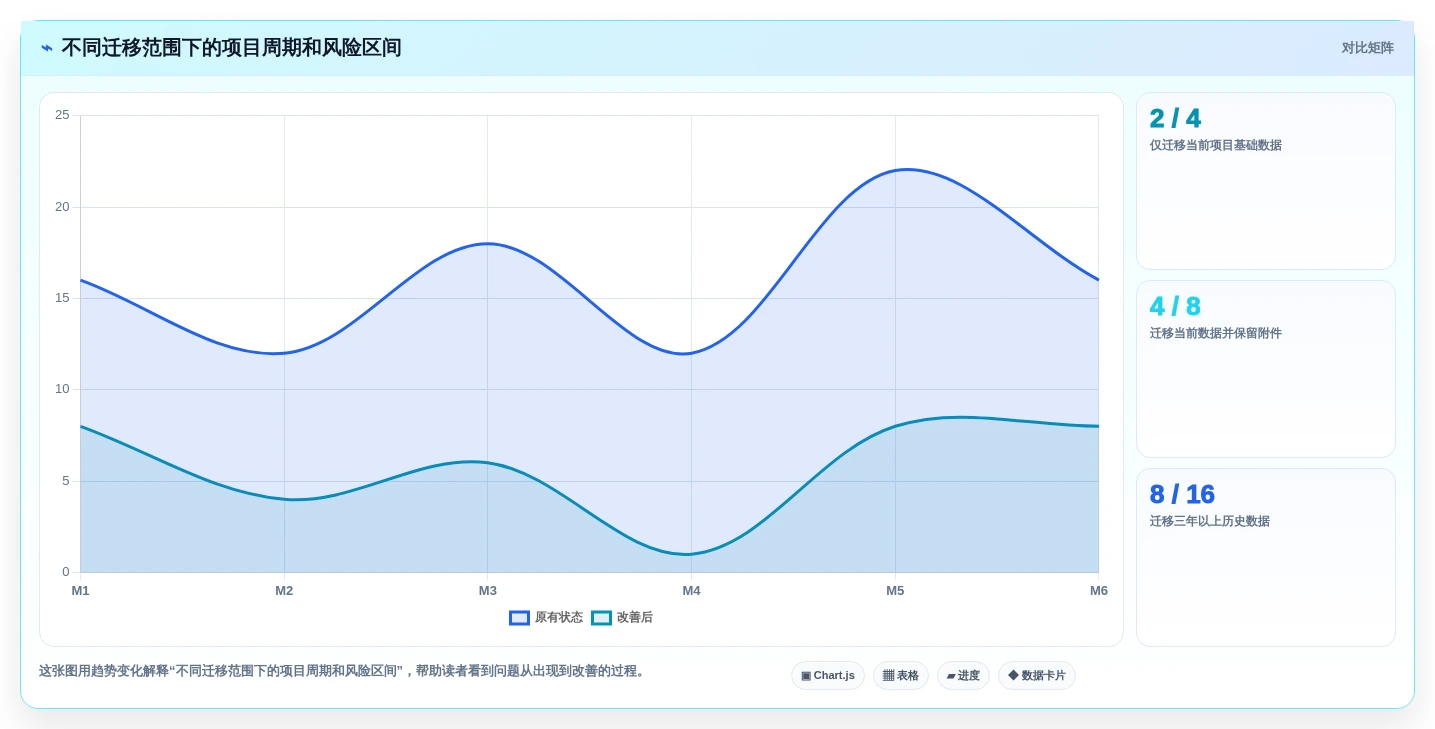Click the 10 y-axis value
The width and height of the screenshot is (1435, 729).
click(x=62, y=389)
